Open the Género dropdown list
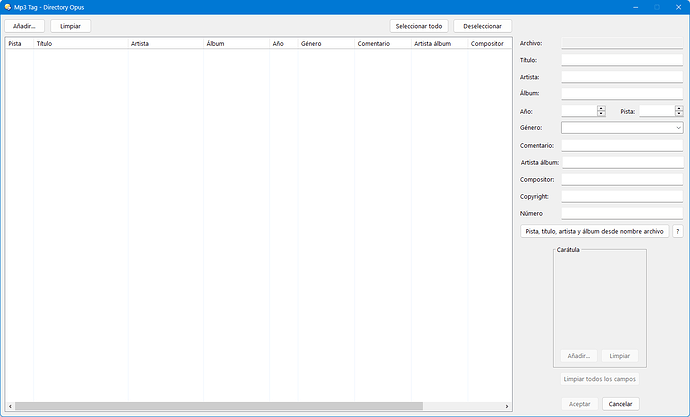 [x=678, y=128]
